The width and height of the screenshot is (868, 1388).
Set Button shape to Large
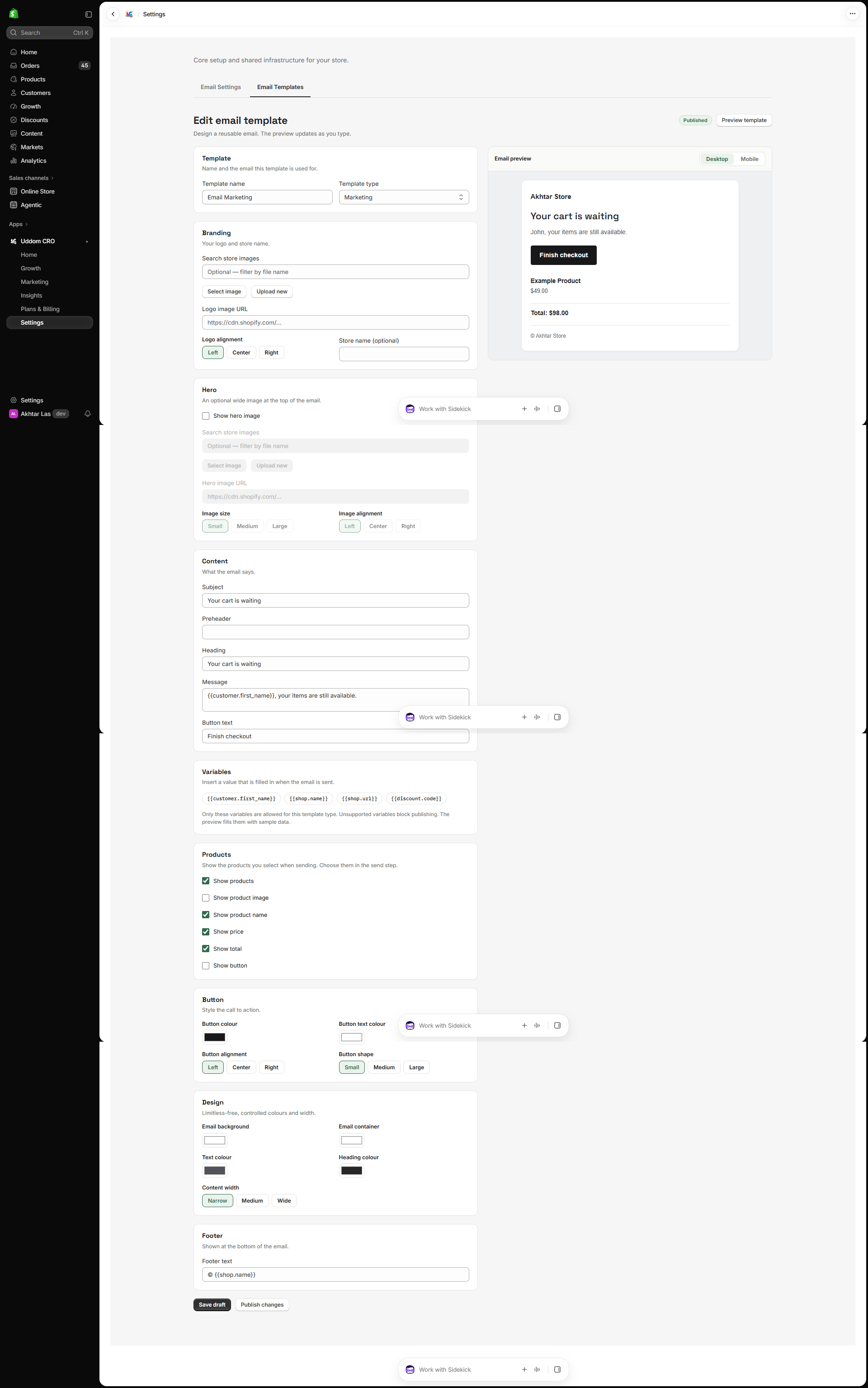click(x=416, y=1067)
